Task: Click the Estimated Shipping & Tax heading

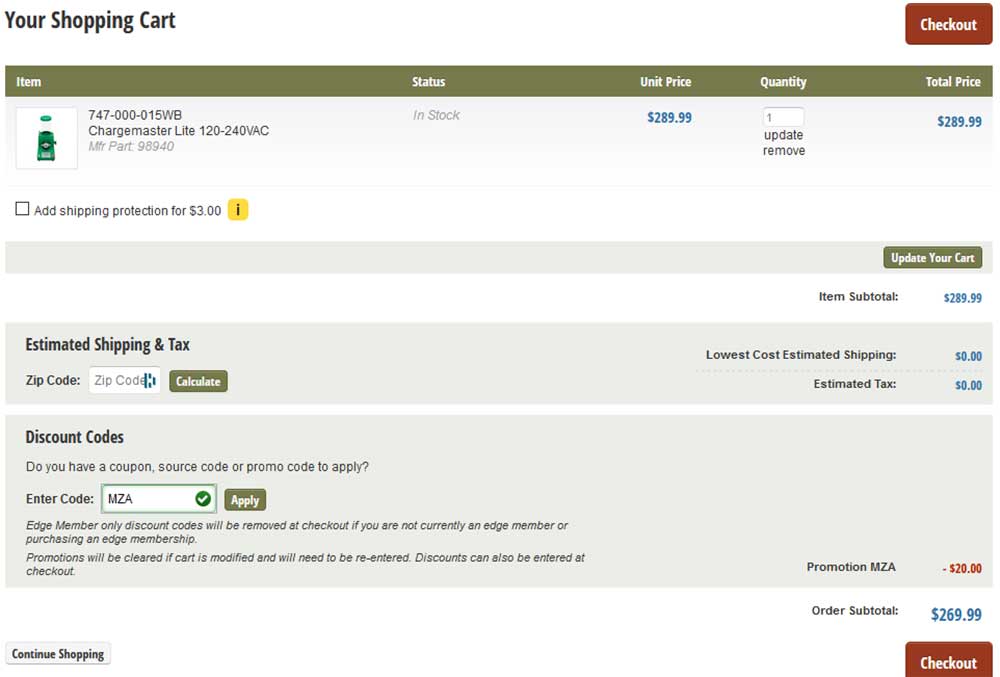Action: [x=107, y=345]
